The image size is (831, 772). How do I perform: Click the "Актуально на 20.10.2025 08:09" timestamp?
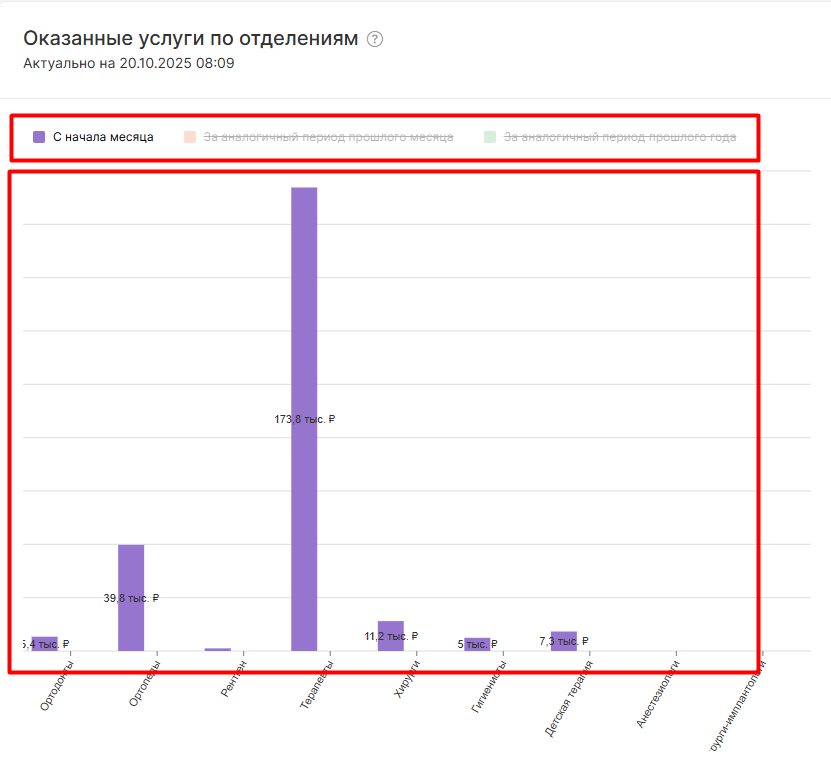click(128, 63)
